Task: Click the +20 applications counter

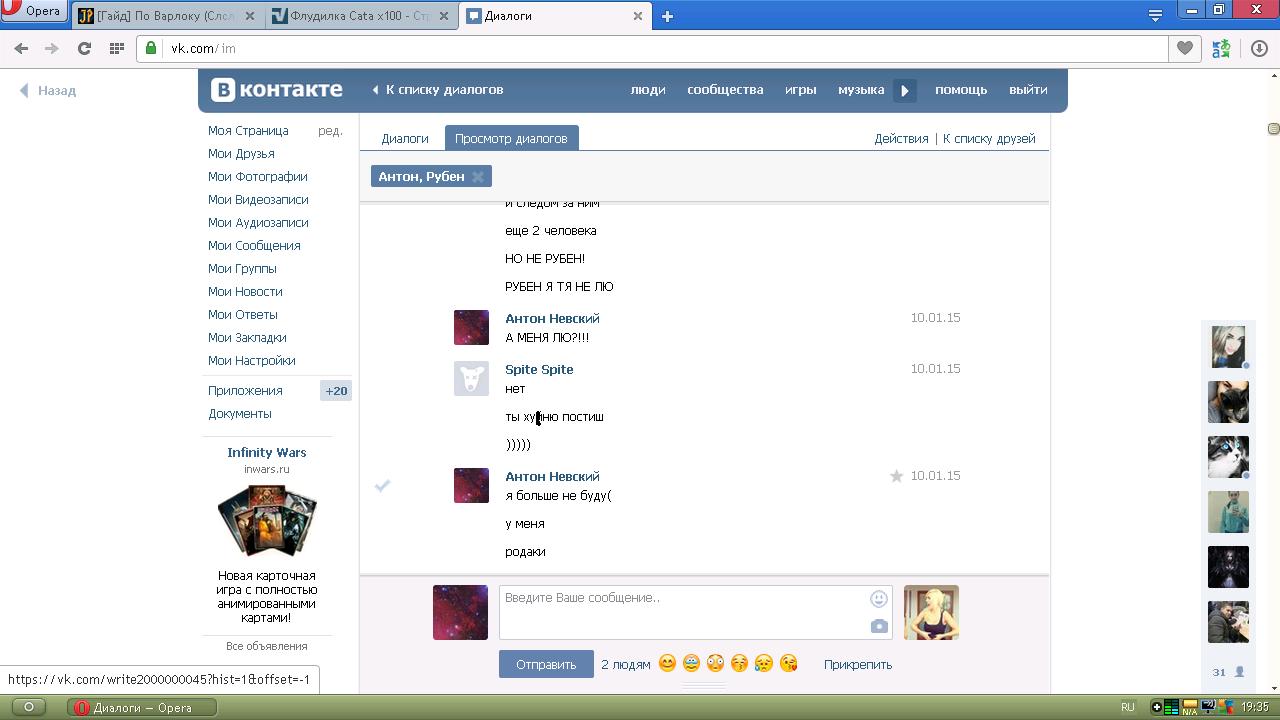Action: tap(336, 391)
